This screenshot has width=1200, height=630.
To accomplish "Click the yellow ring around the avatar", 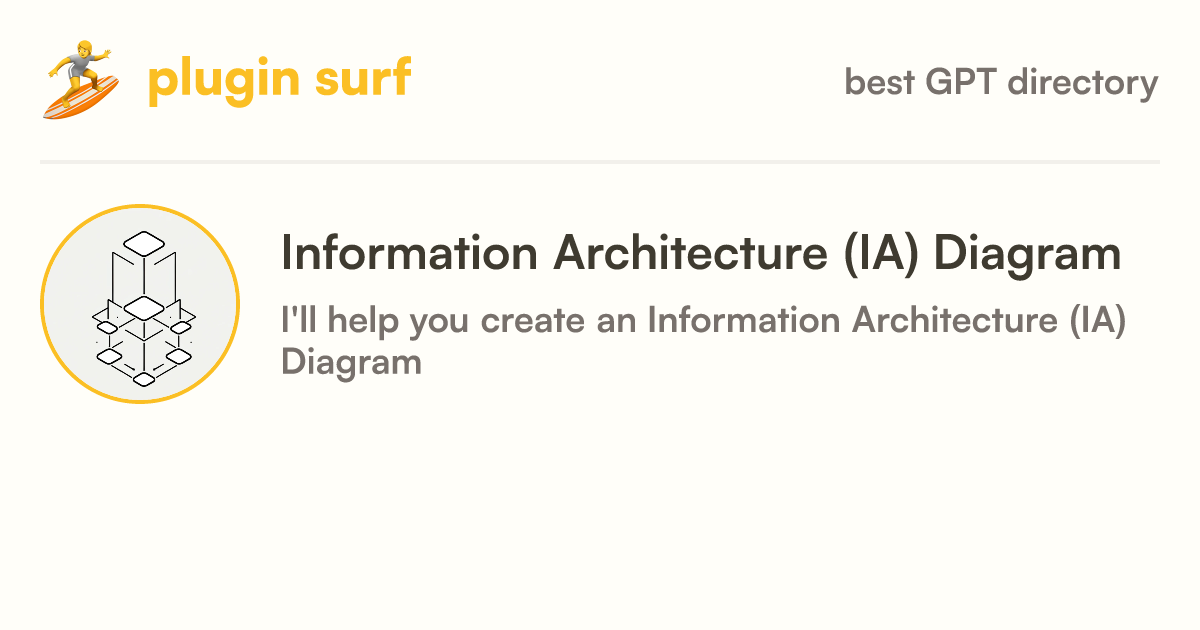I will click(x=140, y=206).
